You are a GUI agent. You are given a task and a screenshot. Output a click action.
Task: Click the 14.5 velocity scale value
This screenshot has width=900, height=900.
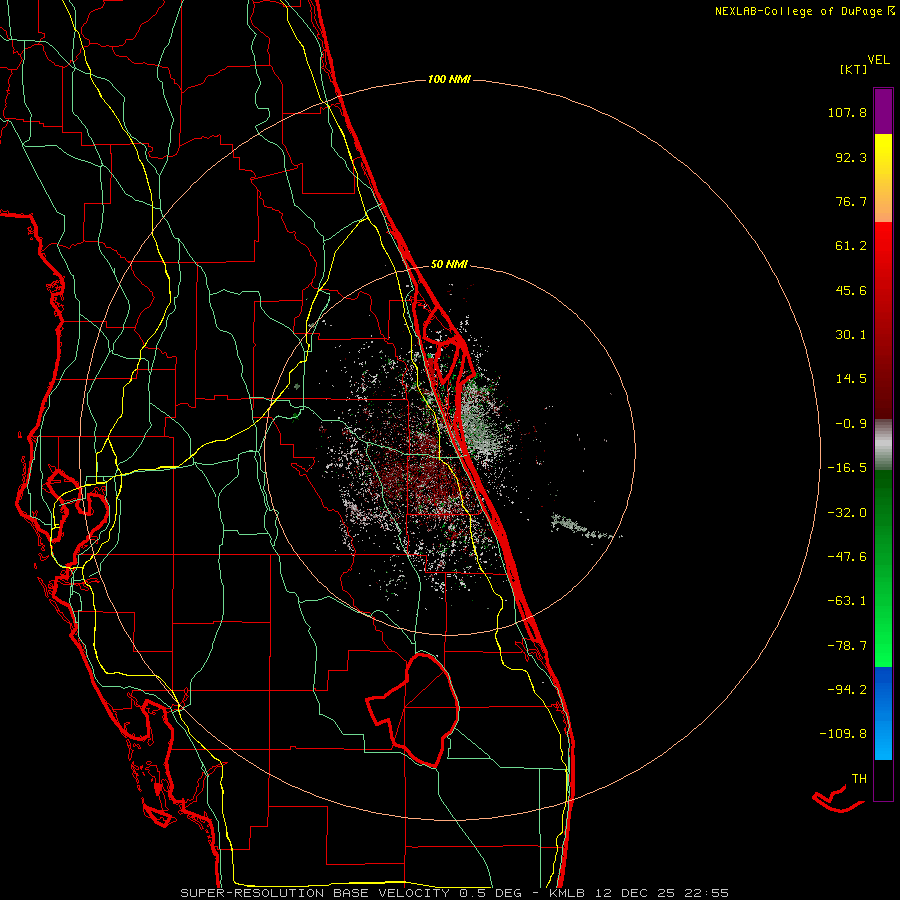851,379
